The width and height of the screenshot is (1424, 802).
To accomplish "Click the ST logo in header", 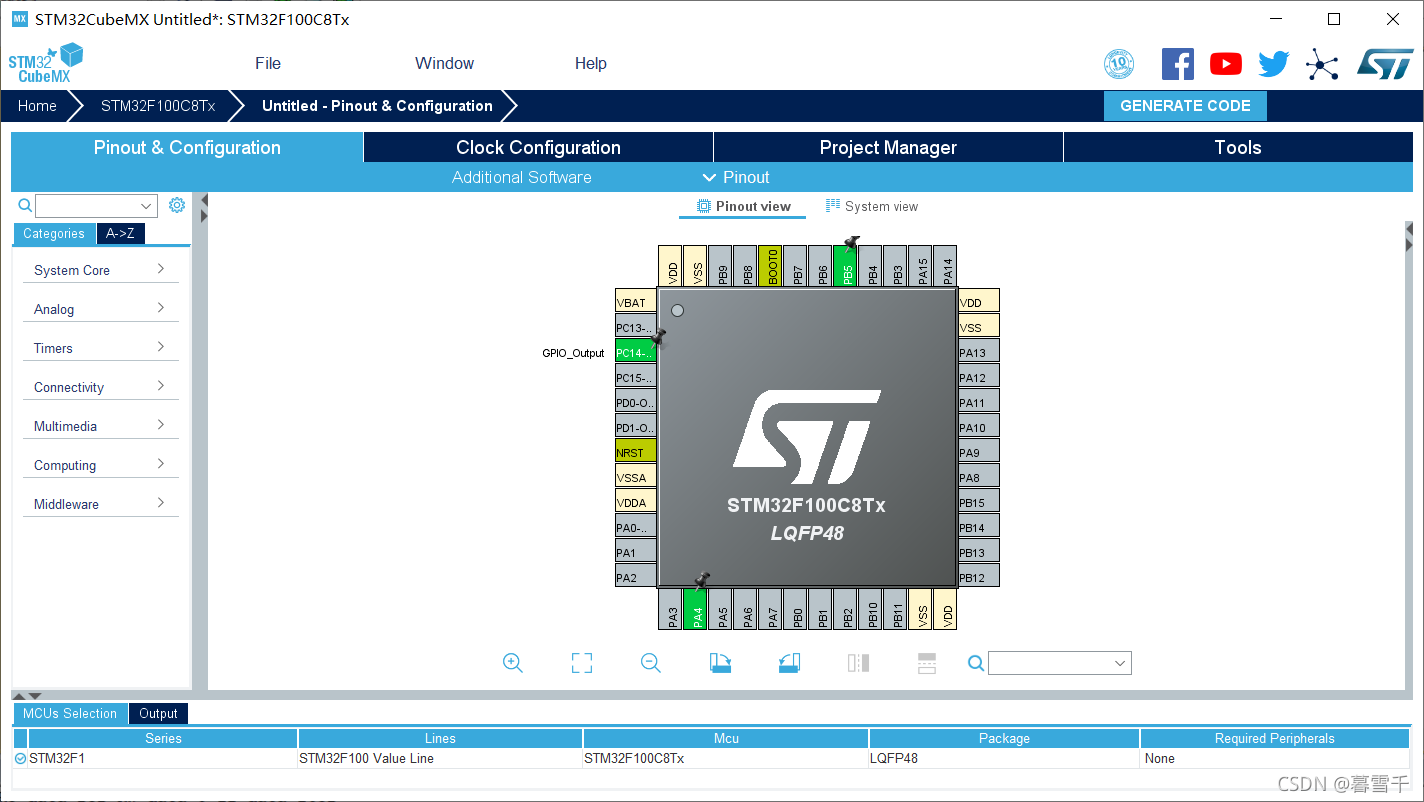I will pos(1385,64).
